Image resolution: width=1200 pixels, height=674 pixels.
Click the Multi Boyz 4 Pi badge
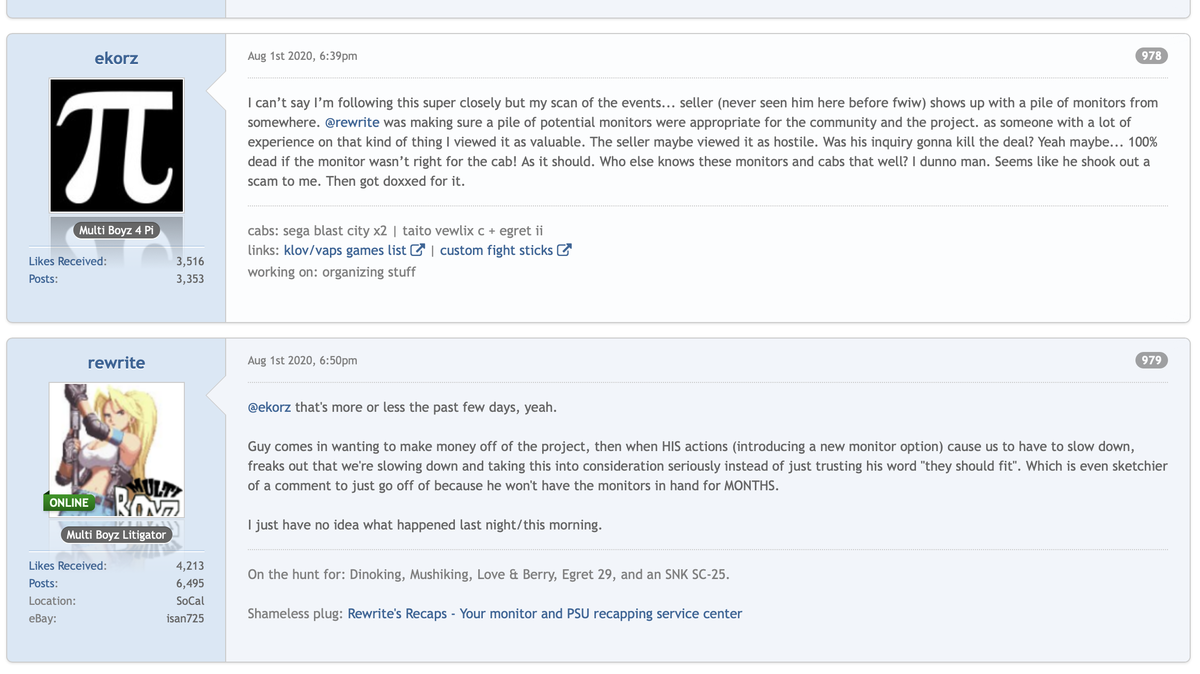pos(116,230)
